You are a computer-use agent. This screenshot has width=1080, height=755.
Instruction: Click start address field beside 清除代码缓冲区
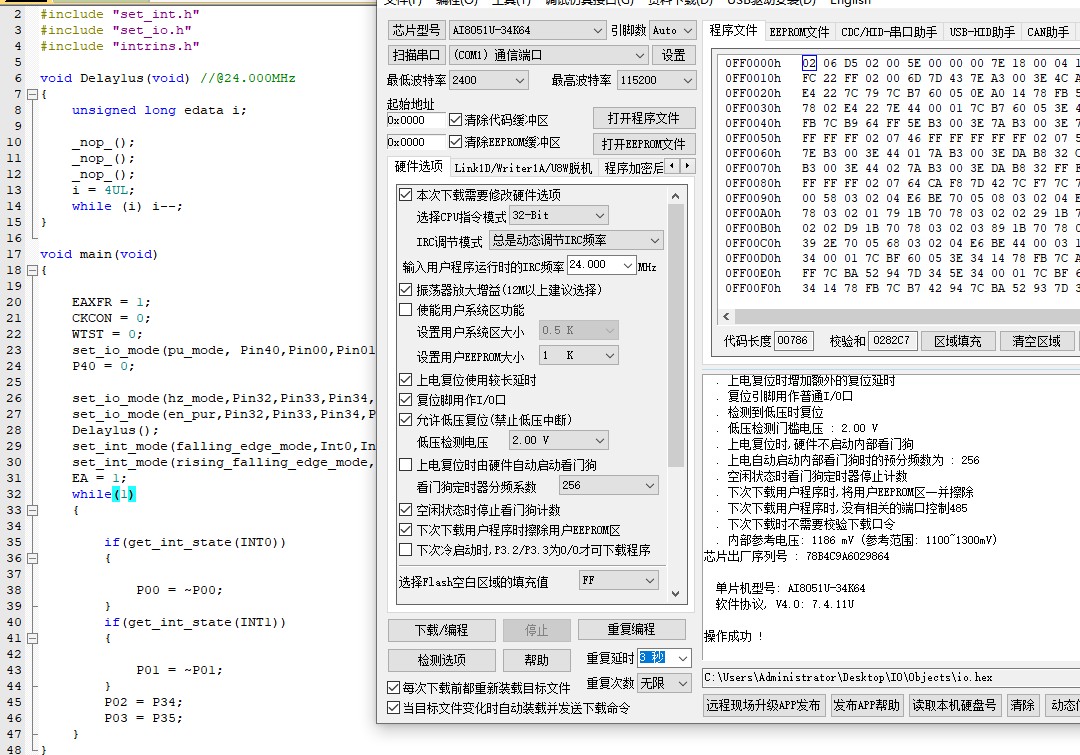[416, 120]
